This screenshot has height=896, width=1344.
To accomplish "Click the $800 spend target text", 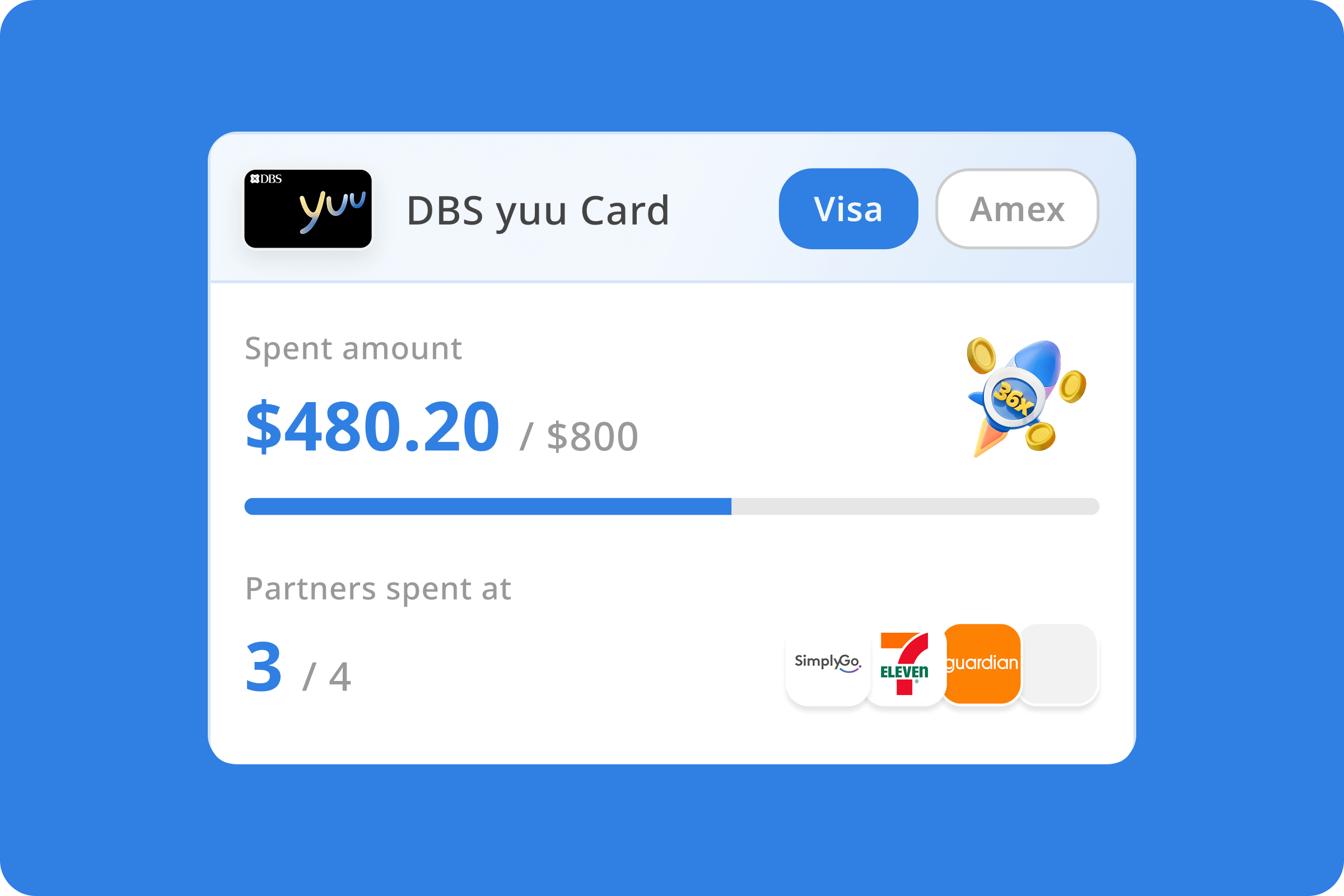I will click(x=592, y=437).
